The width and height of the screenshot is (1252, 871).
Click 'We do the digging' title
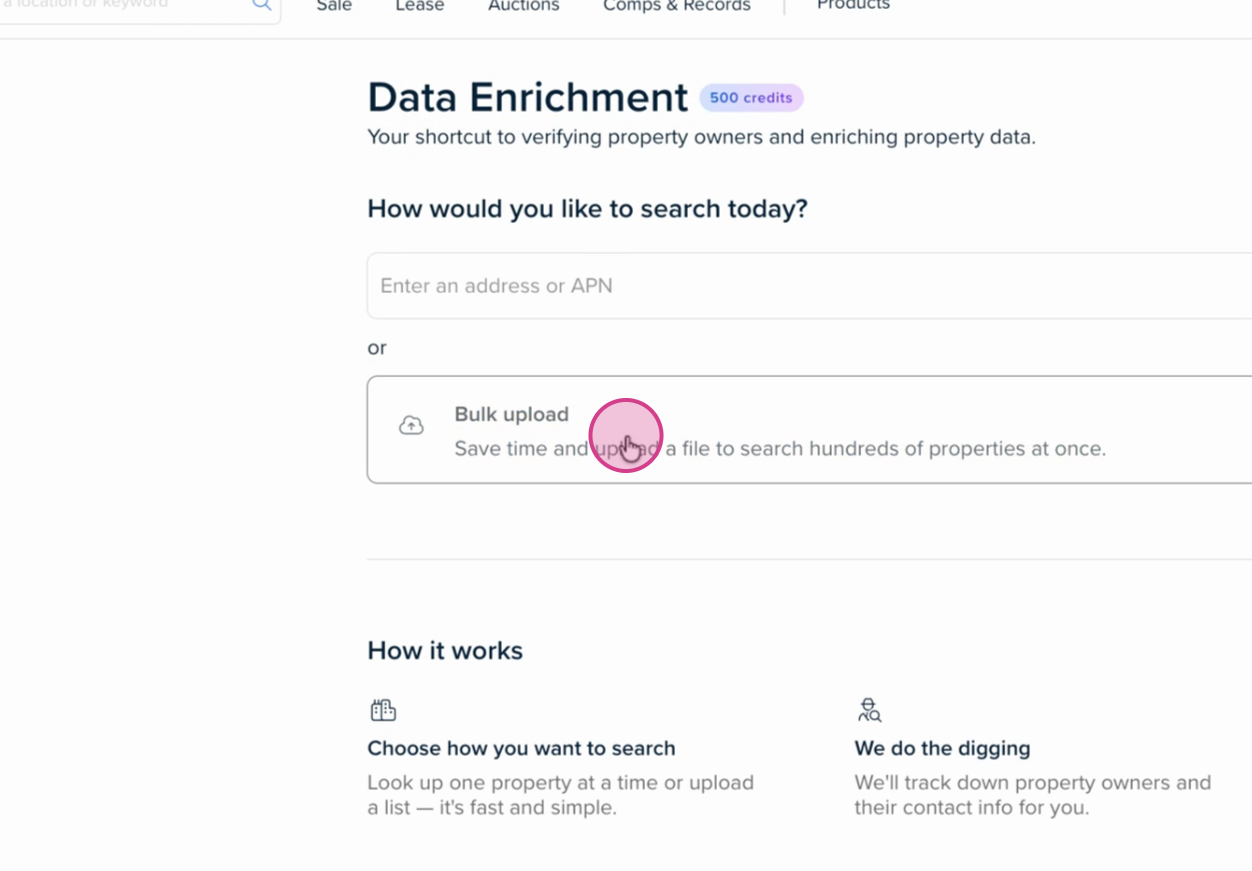coord(941,748)
